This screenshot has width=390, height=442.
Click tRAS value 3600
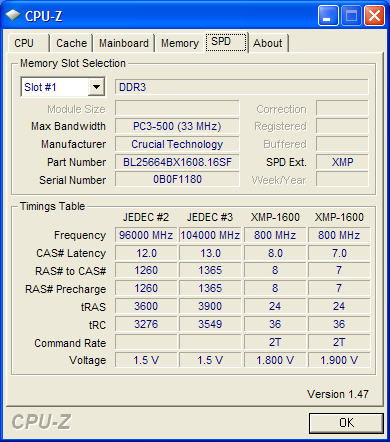click(x=146, y=306)
